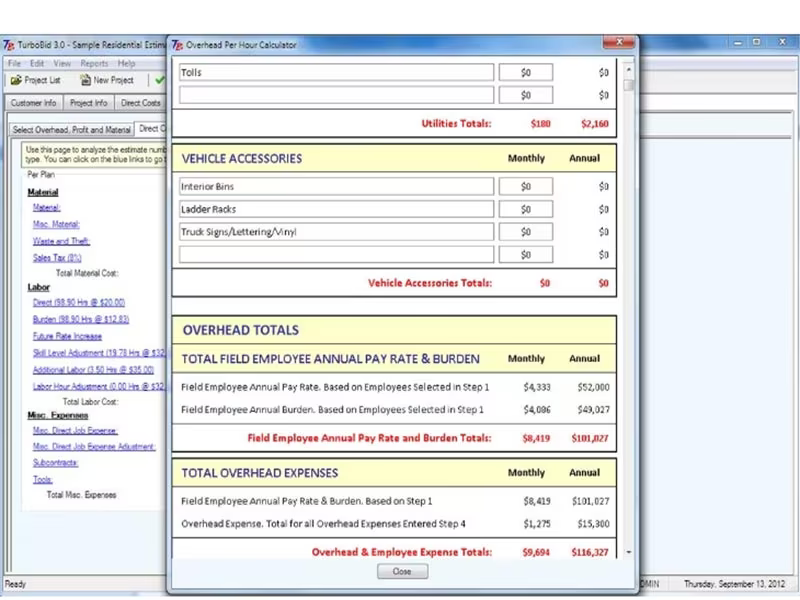
Task: Click the Truck Signs/Lettering/Vinyl name field
Action: click(336, 232)
